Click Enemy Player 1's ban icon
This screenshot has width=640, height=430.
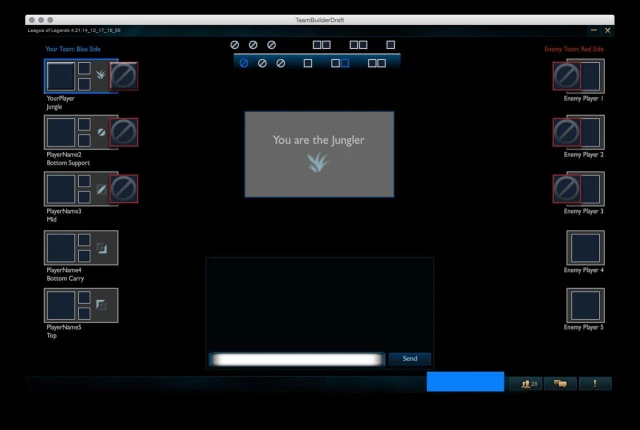point(567,76)
